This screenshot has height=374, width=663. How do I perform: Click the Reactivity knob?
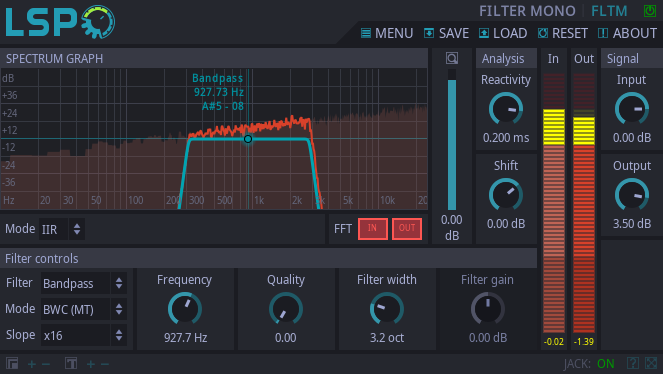(506, 109)
